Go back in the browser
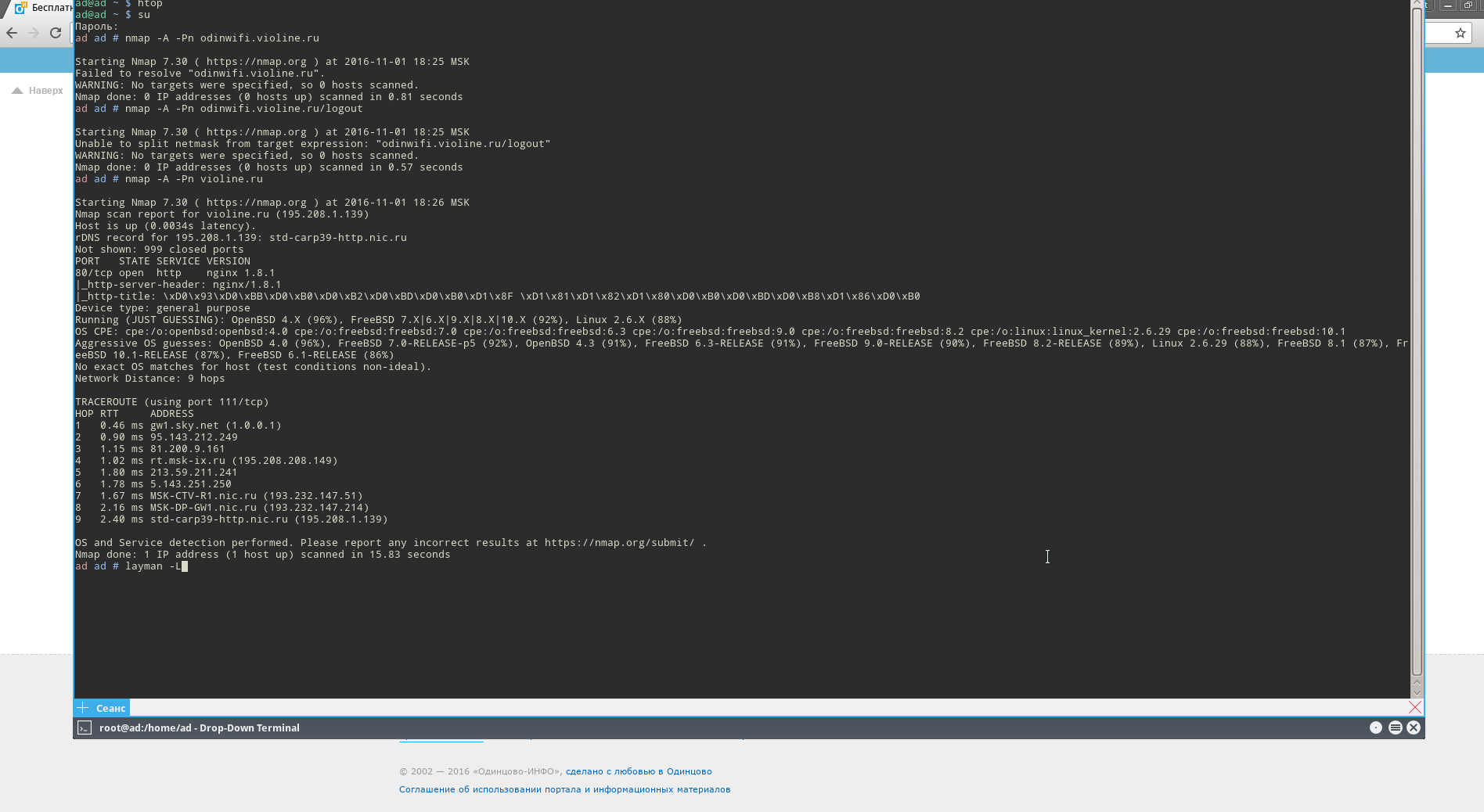 point(12,33)
